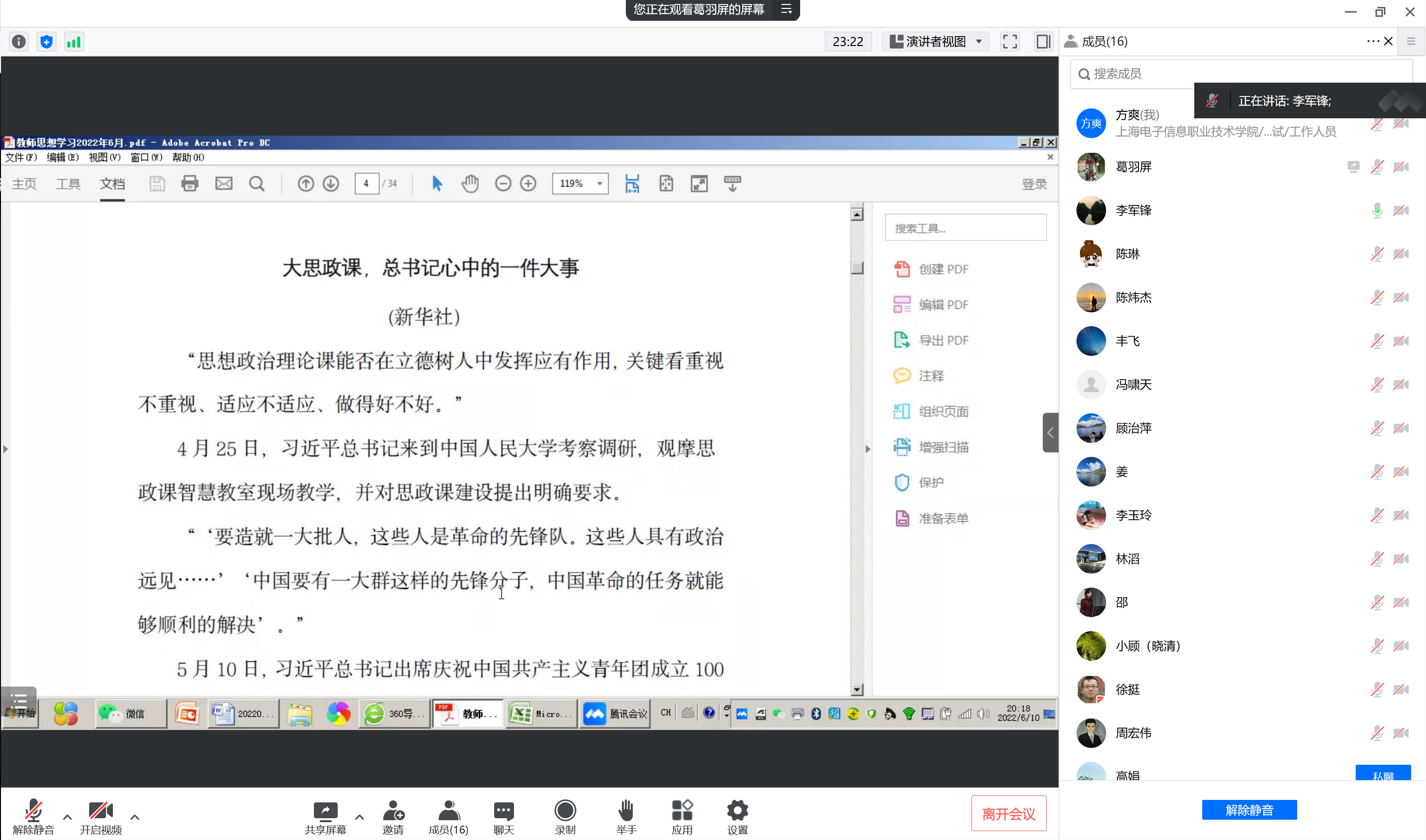
Task: Open the 邀请 invite button
Action: pyautogui.click(x=394, y=817)
